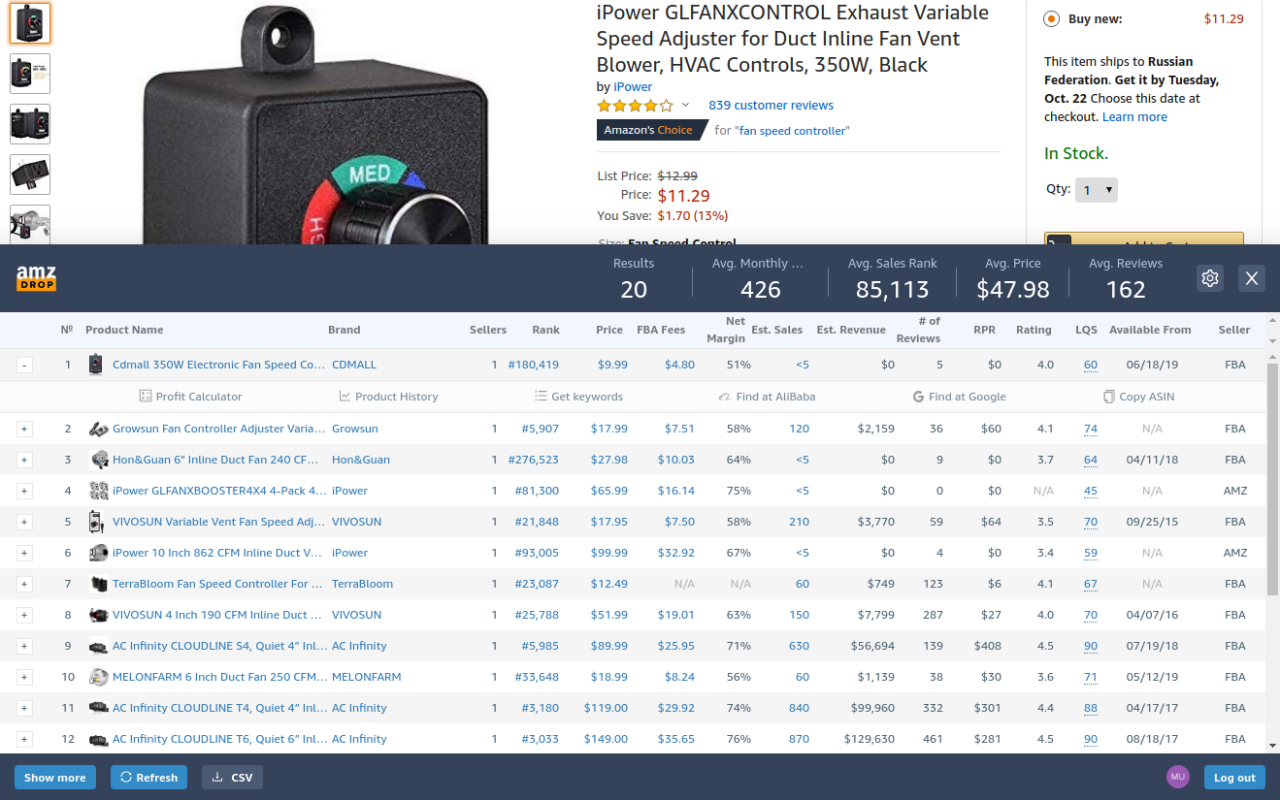
Task: Expand row 4 iPower GLFANXBOOSTER details
Action: [x=25, y=491]
